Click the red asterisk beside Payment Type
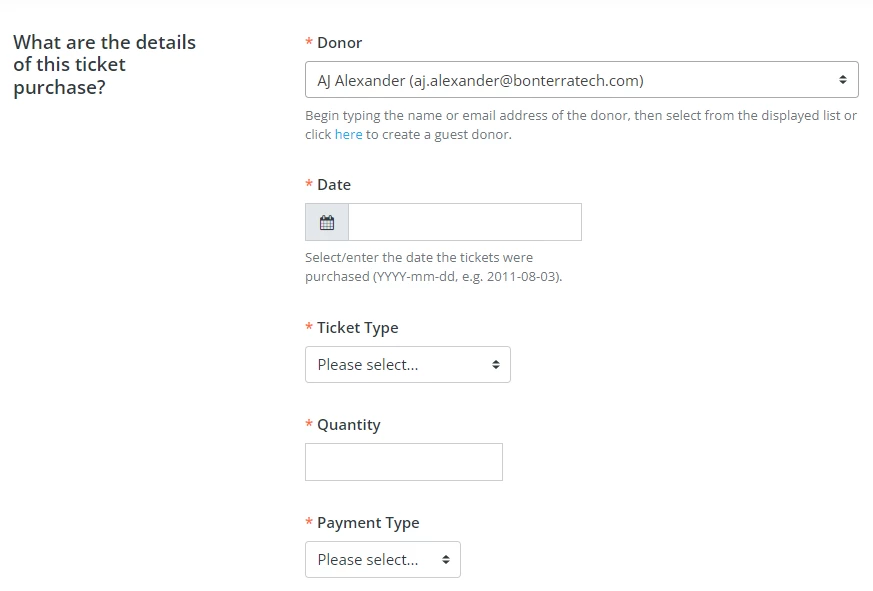 click(x=307, y=522)
